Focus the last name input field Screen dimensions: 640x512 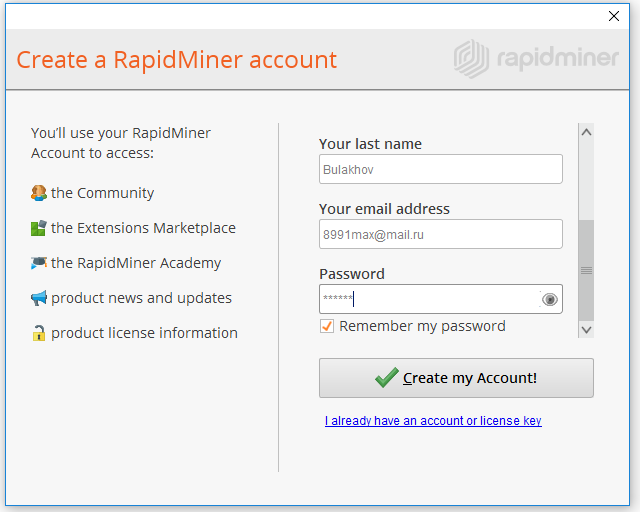[x=440, y=169]
